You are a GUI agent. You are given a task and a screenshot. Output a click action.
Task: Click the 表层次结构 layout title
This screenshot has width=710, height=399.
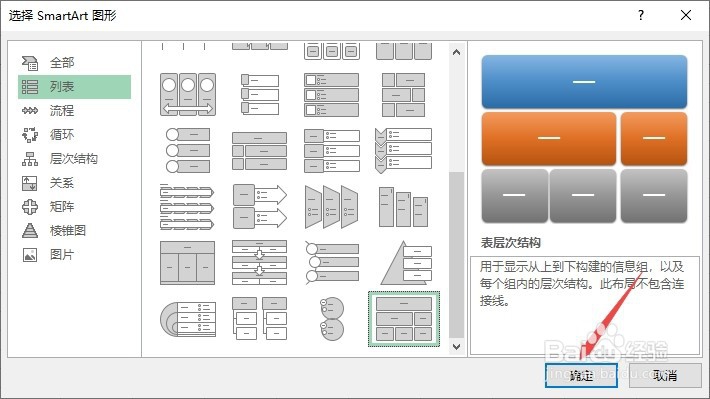(510, 243)
